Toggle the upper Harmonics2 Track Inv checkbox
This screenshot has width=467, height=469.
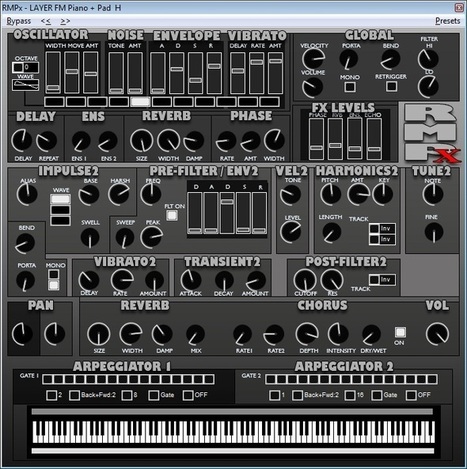[x=374, y=229]
